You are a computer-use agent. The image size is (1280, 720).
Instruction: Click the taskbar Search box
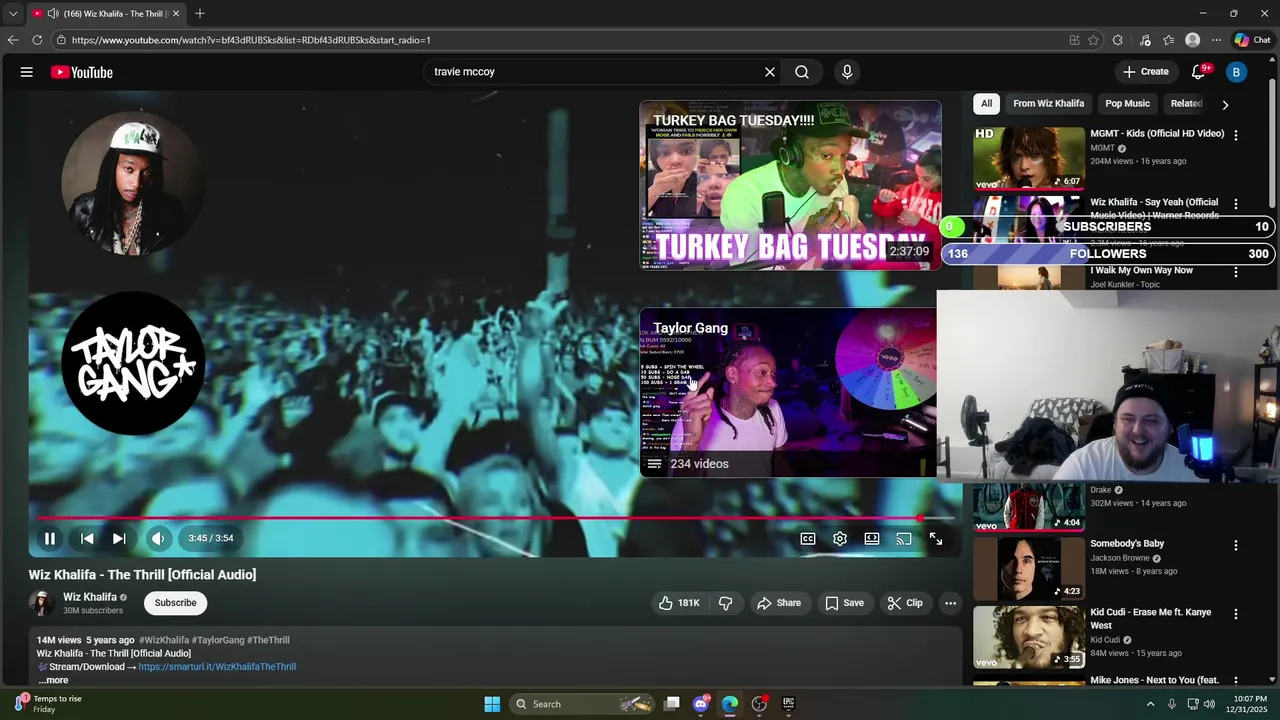tap(583, 704)
